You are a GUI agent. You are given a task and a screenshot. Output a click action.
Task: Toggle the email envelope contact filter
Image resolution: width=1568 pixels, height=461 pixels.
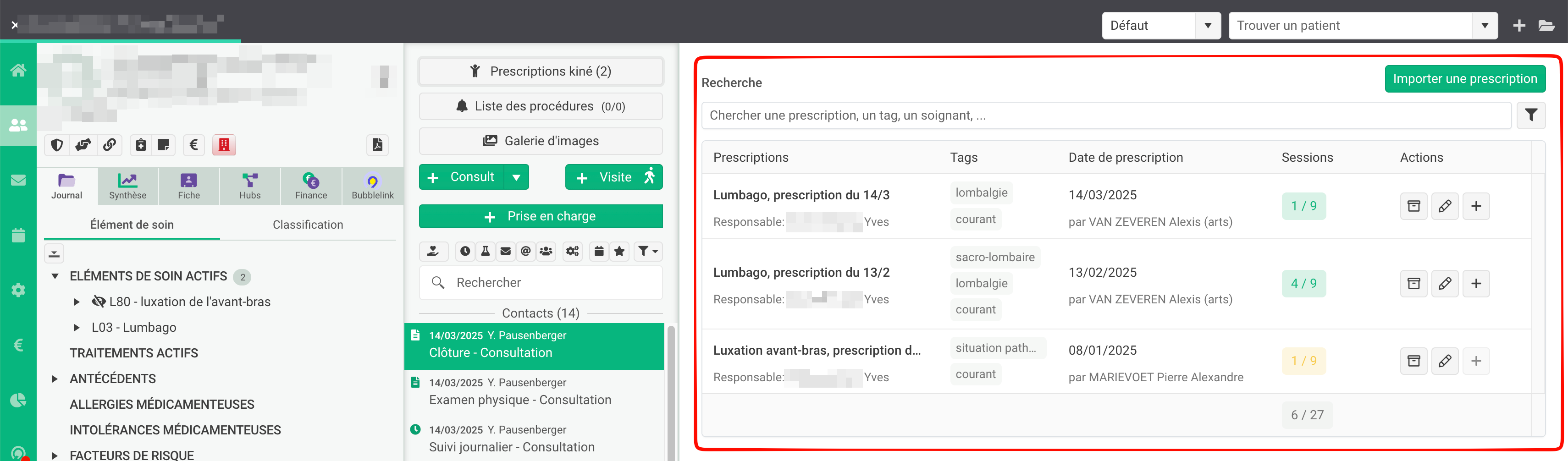click(505, 251)
